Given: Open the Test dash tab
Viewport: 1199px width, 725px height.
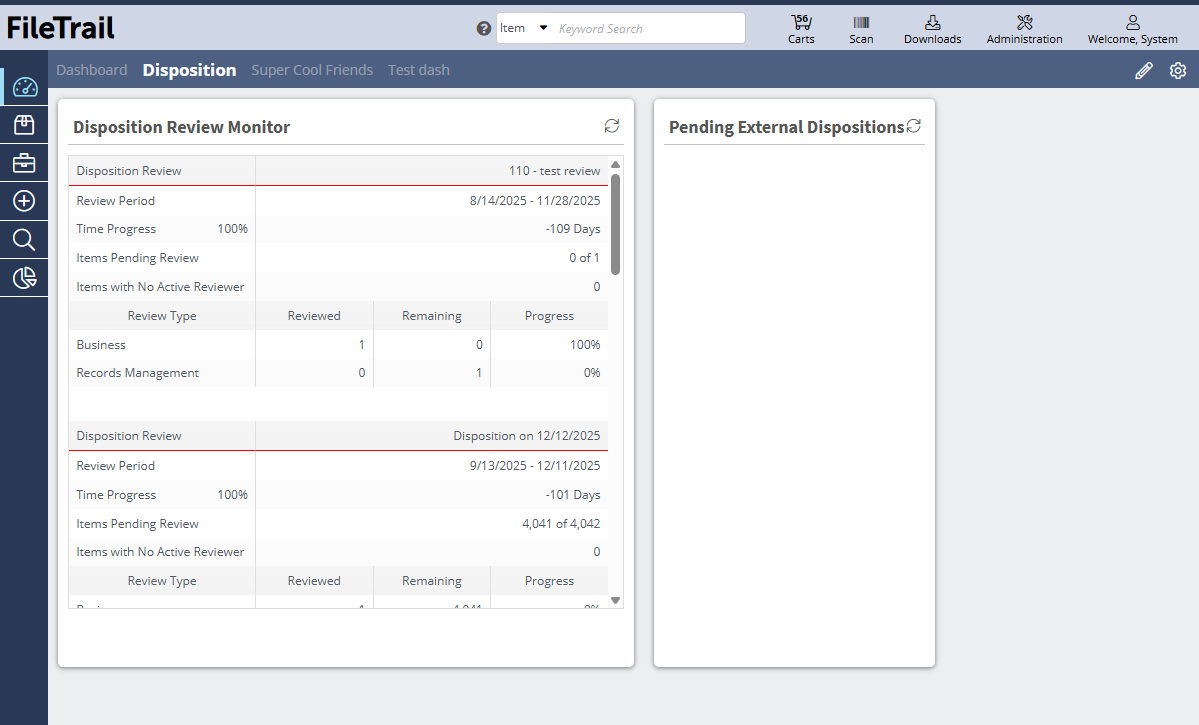Looking at the screenshot, I should 418,70.
